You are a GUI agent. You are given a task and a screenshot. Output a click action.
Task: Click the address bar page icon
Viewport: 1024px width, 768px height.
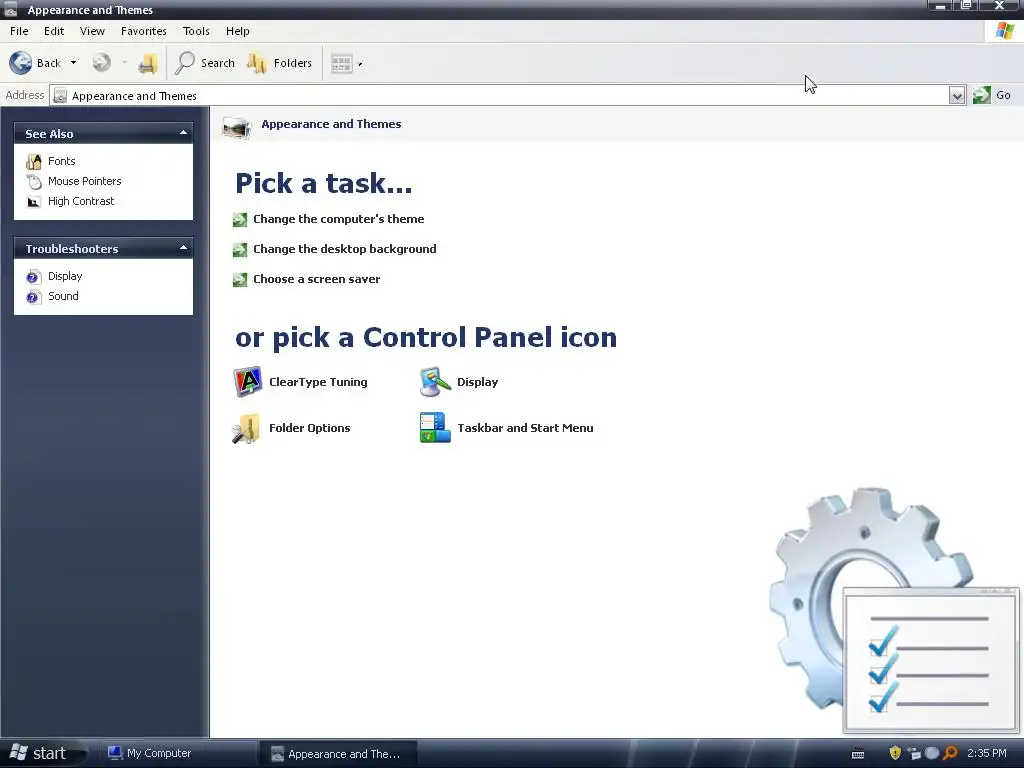(60, 96)
